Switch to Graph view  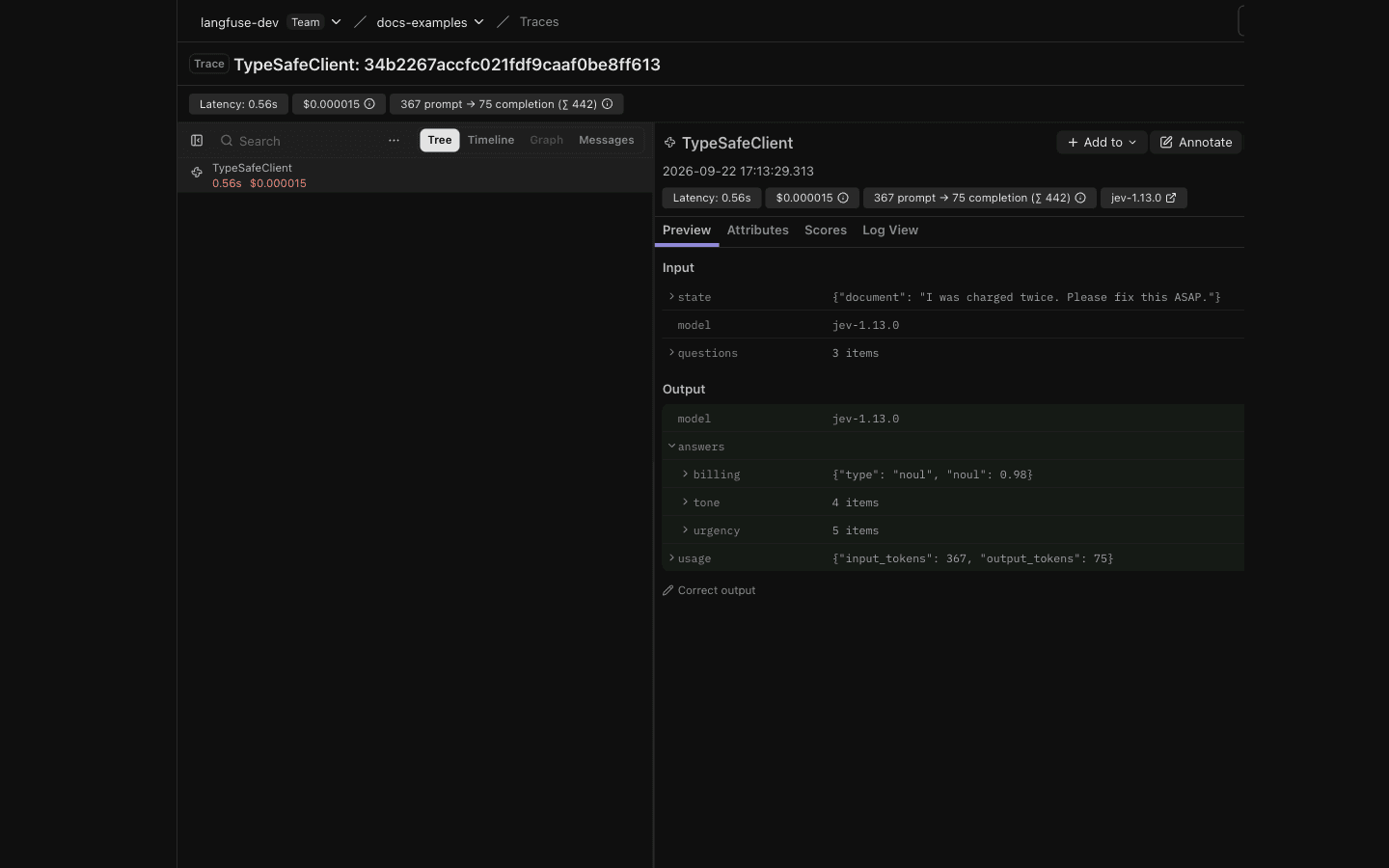click(546, 141)
